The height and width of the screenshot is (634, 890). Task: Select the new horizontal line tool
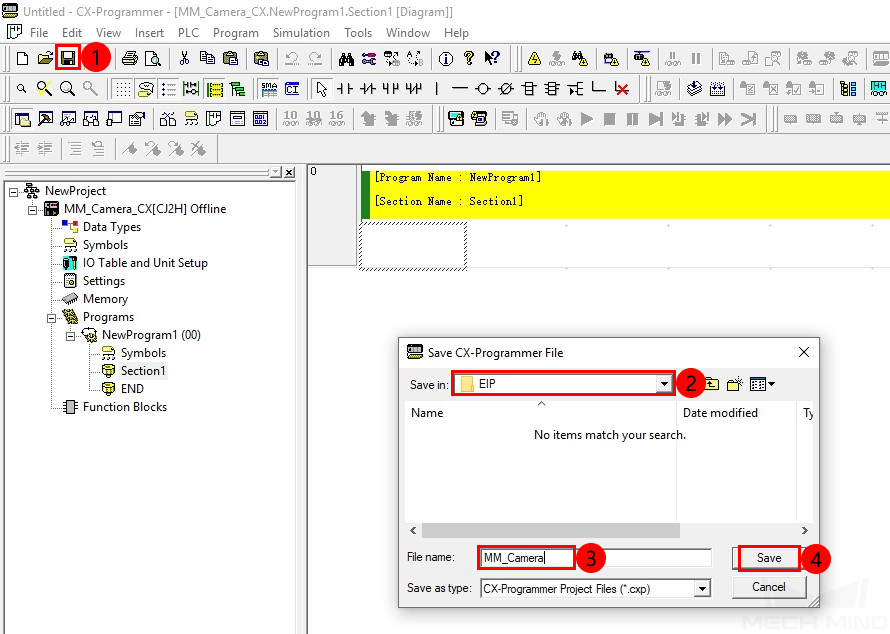click(x=460, y=89)
